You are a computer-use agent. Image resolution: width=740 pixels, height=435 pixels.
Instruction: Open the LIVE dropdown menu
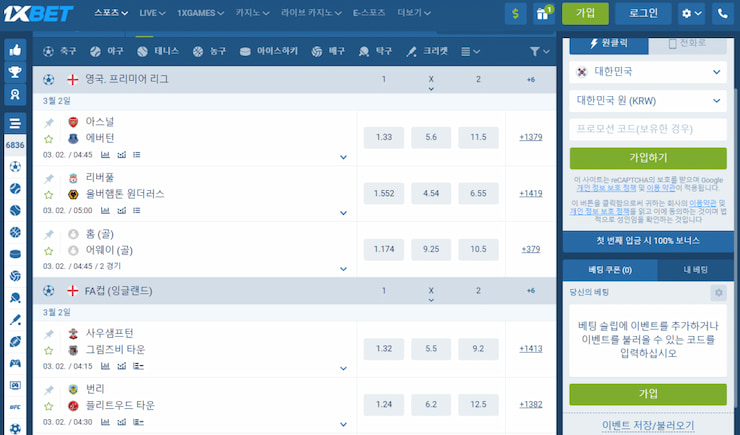click(152, 13)
